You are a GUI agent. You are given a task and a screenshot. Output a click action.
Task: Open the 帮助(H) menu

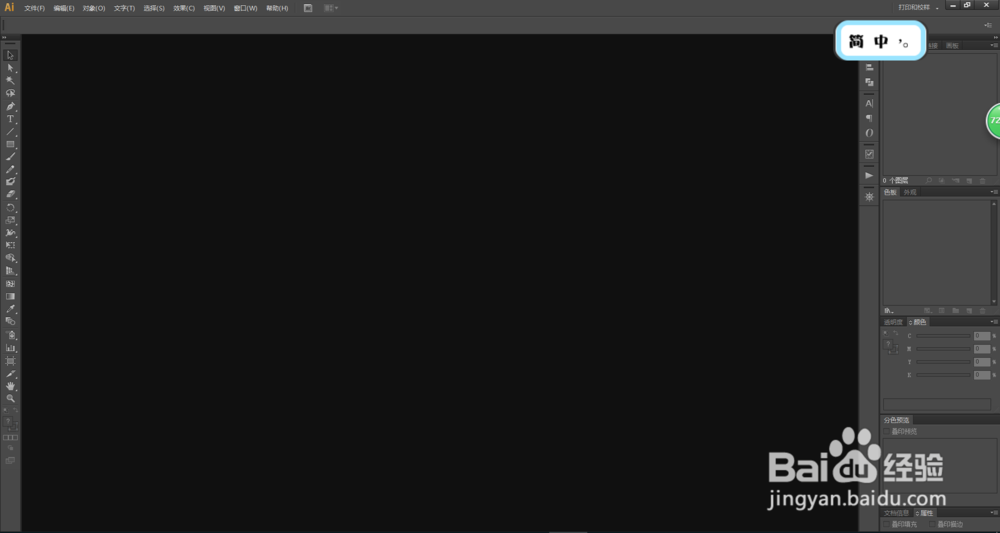[x=277, y=8]
